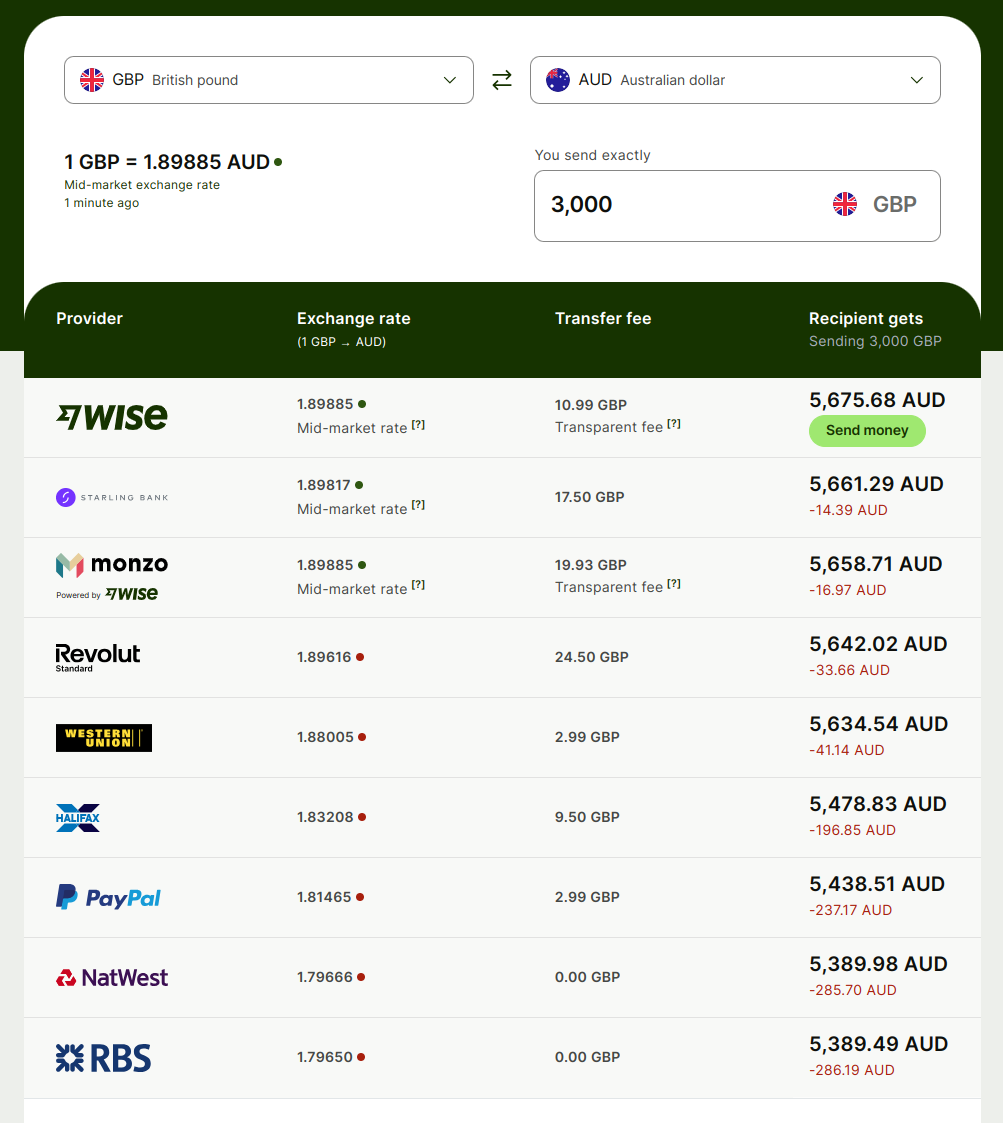1003x1123 pixels.
Task: Click the Recipient gets column header
Action: (865, 319)
